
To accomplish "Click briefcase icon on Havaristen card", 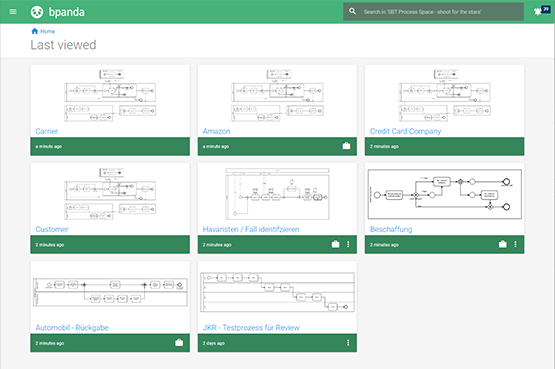I will click(335, 244).
